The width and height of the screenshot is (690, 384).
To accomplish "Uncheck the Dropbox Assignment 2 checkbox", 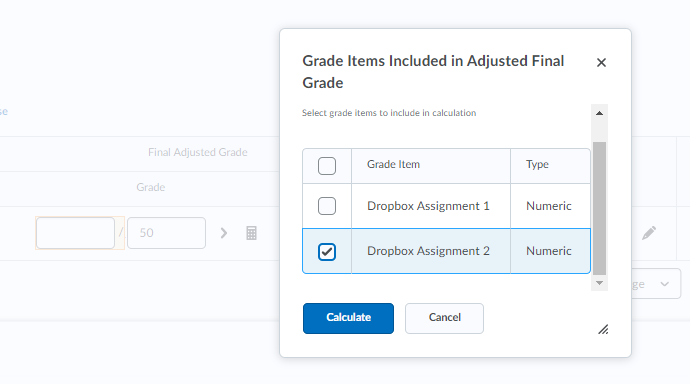I will click(x=327, y=252).
